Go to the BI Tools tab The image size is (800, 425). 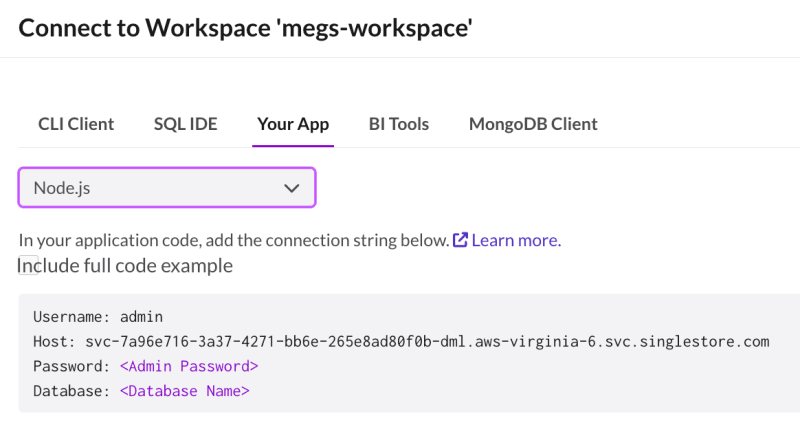[x=398, y=124]
